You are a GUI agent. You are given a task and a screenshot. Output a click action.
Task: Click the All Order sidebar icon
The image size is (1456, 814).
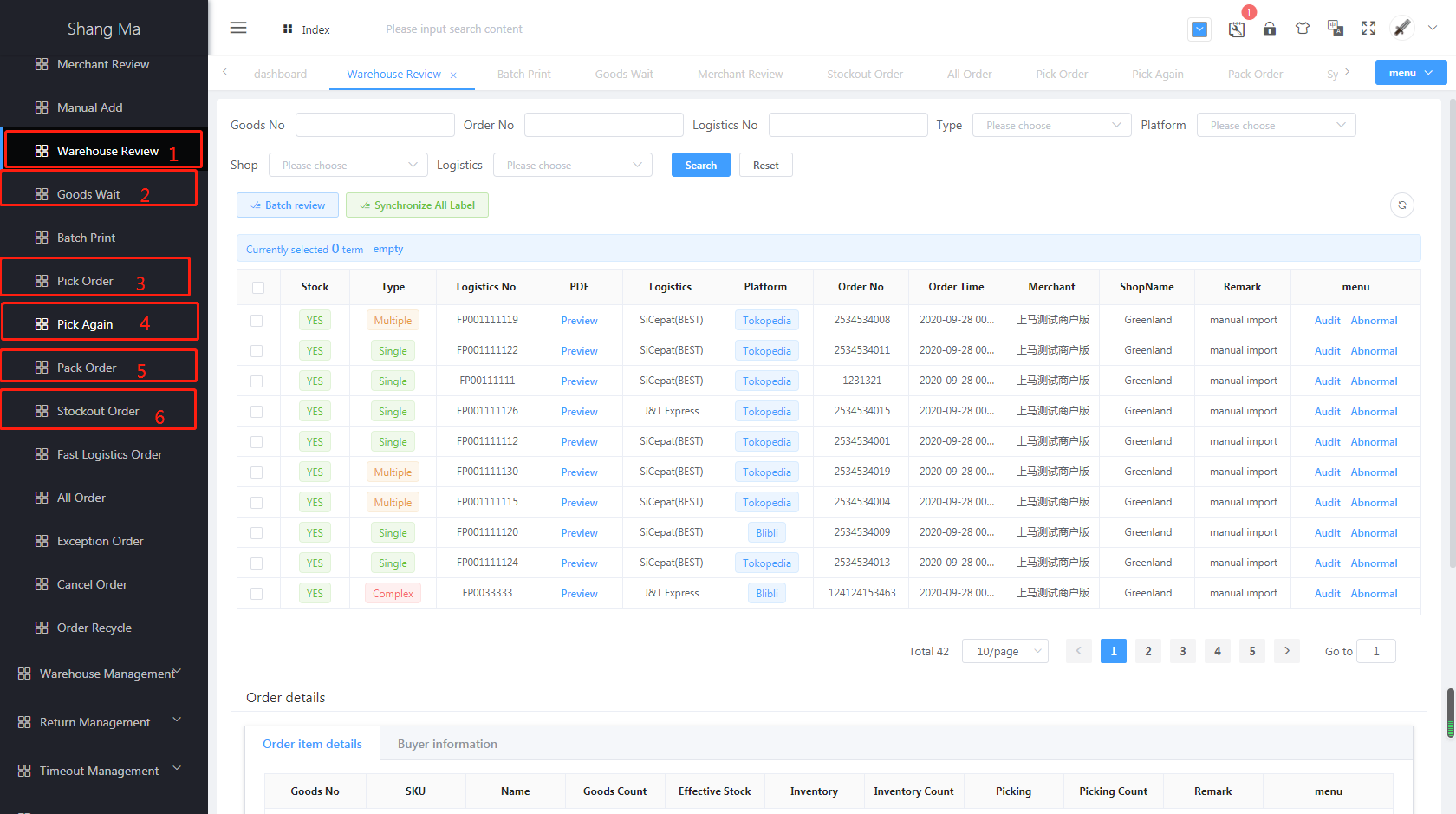(42, 498)
